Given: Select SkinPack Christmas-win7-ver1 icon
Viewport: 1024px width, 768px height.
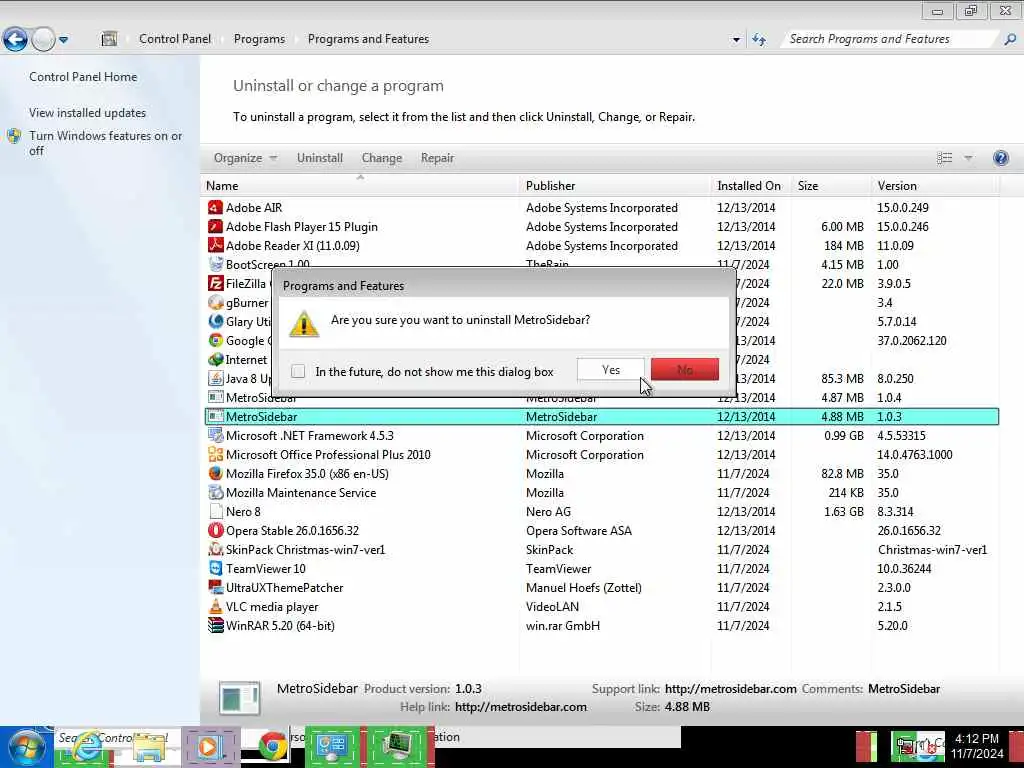Looking at the screenshot, I should pyautogui.click(x=216, y=549).
